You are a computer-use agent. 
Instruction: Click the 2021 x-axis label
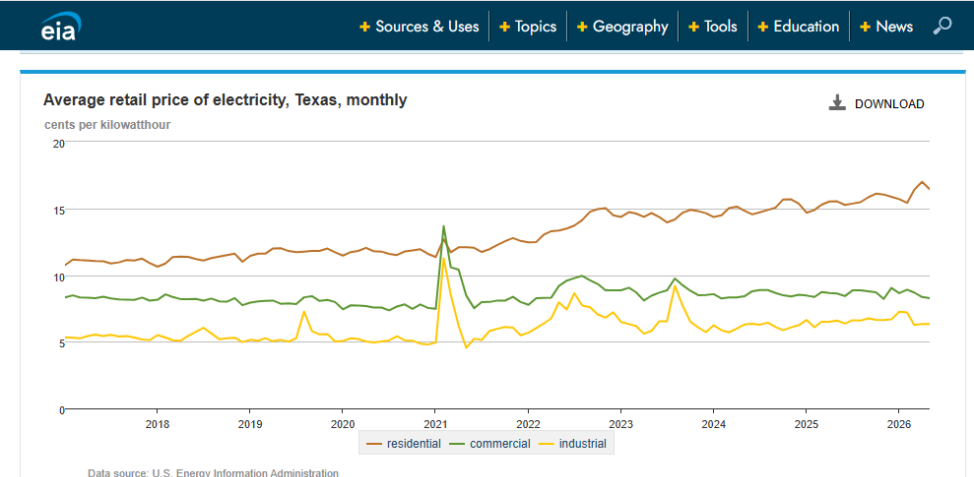click(x=435, y=424)
